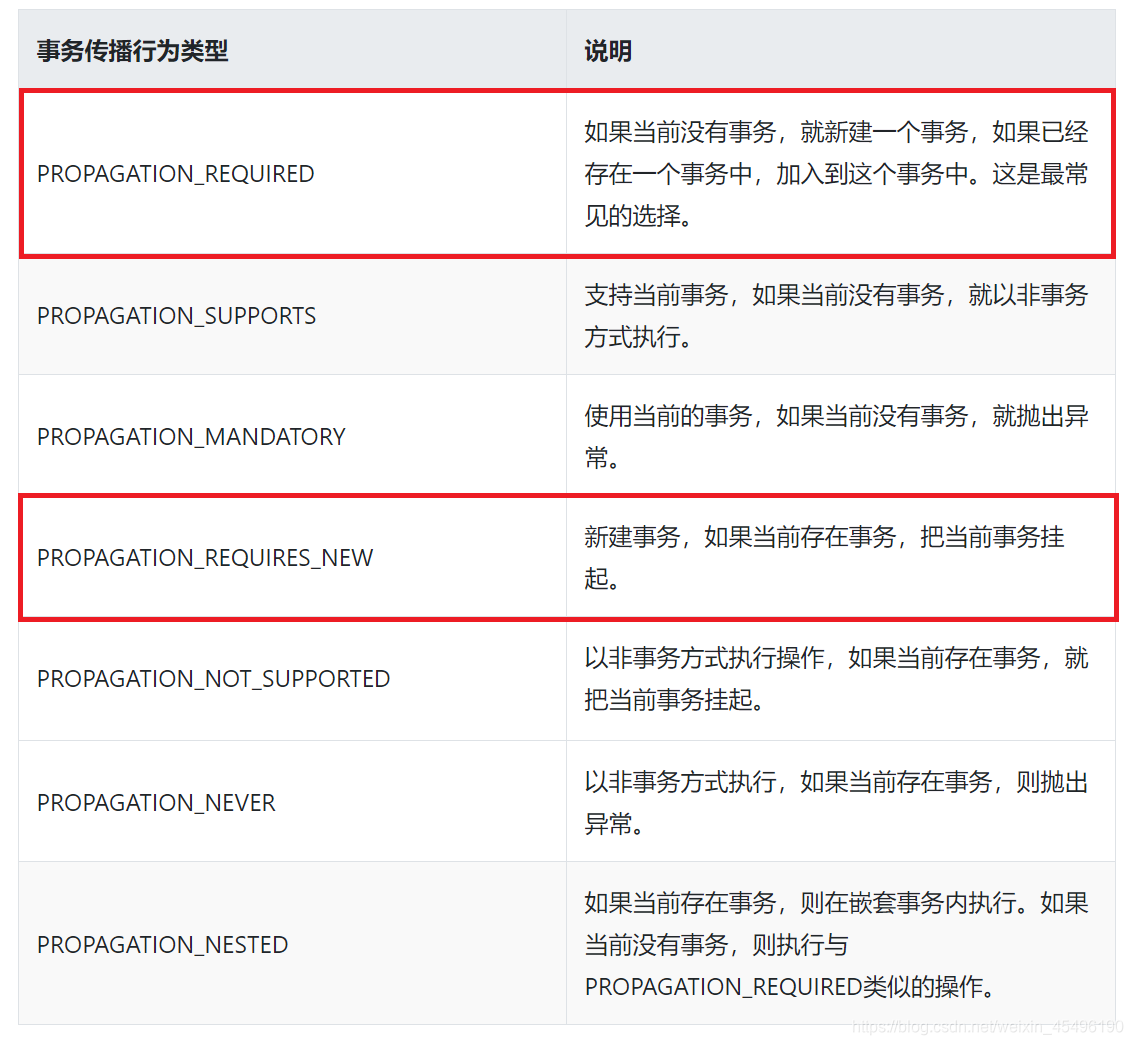The height and width of the screenshot is (1045, 1133).
Task: Click description 以非事务方式执行，如果当前存在事务，则抛出异常
Action: (x=836, y=802)
